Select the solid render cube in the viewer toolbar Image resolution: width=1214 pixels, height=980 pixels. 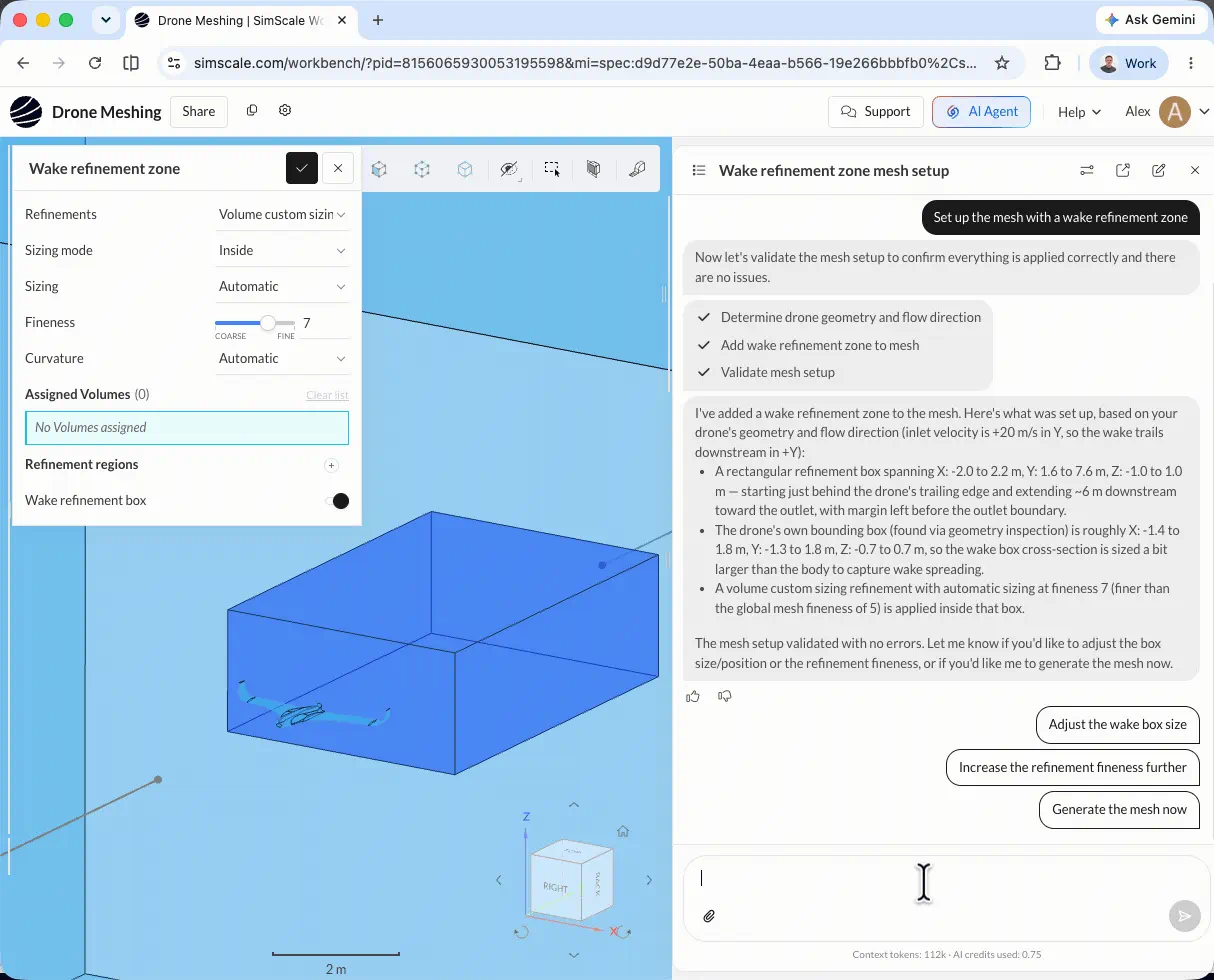pyautogui.click(x=379, y=170)
